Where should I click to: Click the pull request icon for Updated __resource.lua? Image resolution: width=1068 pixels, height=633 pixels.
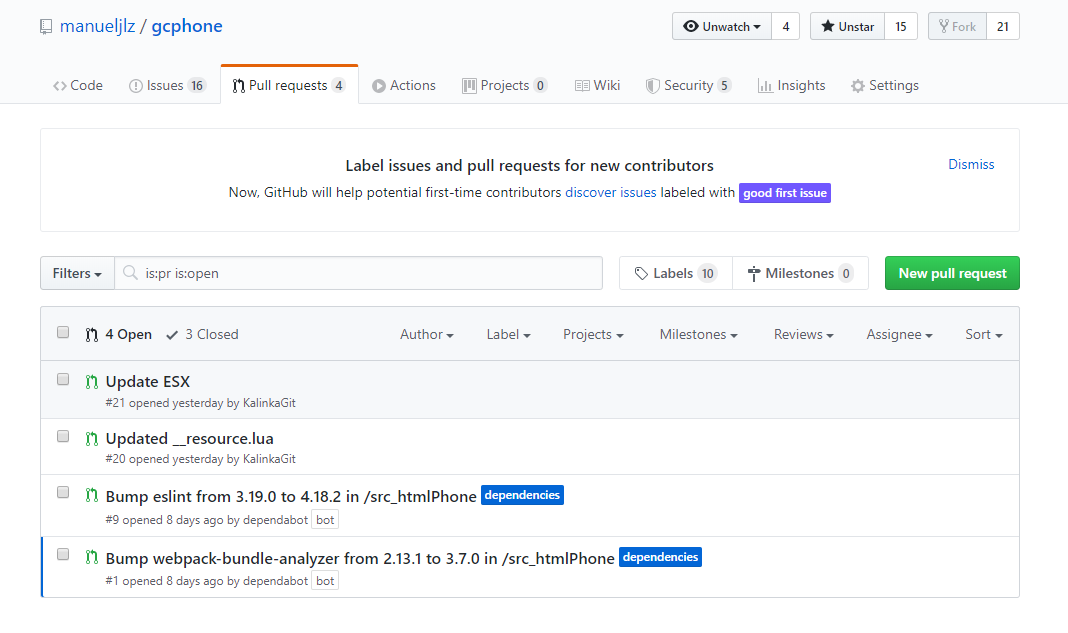91,438
